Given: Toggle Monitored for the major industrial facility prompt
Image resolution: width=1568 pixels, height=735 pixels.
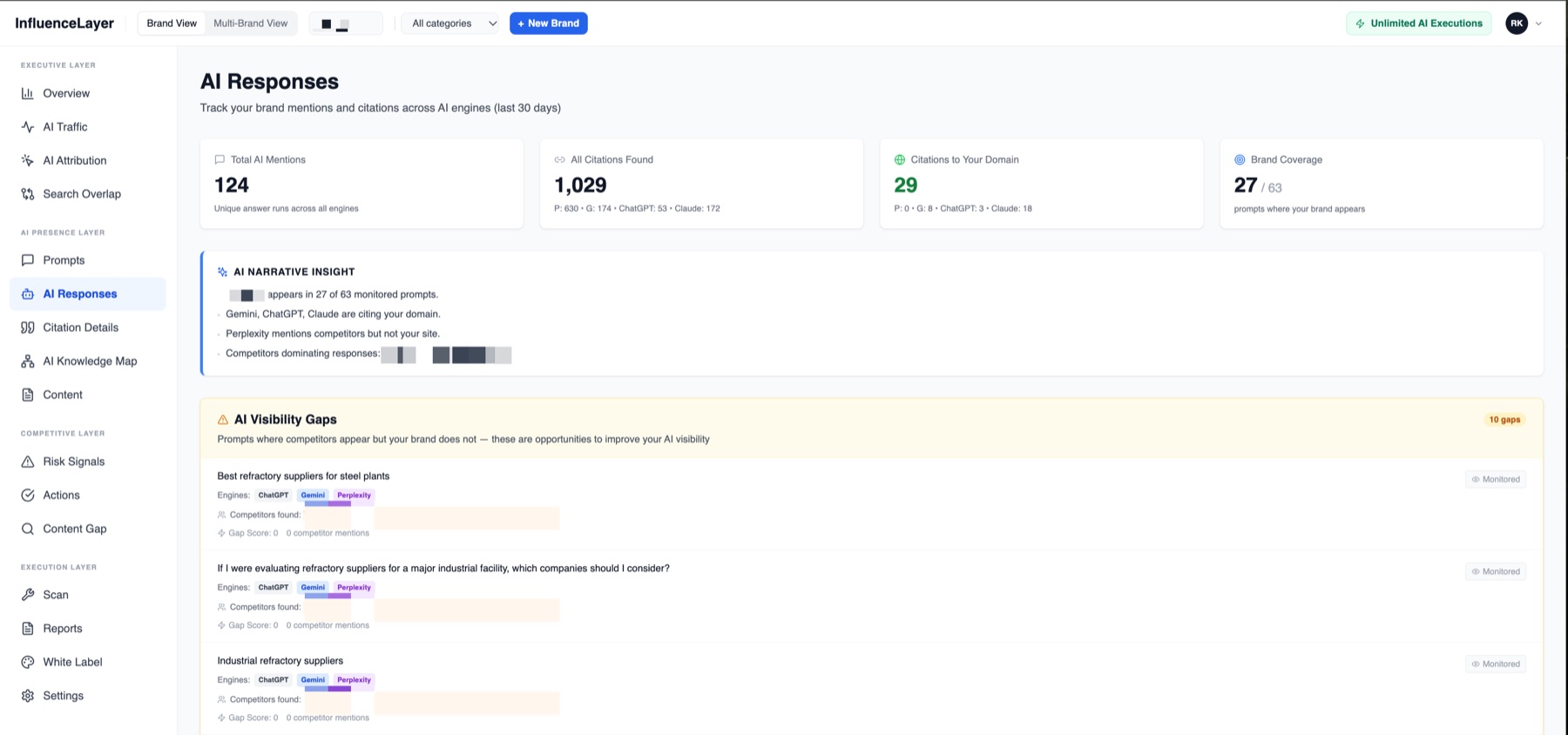Looking at the screenshot, I should pos(1496,571).
